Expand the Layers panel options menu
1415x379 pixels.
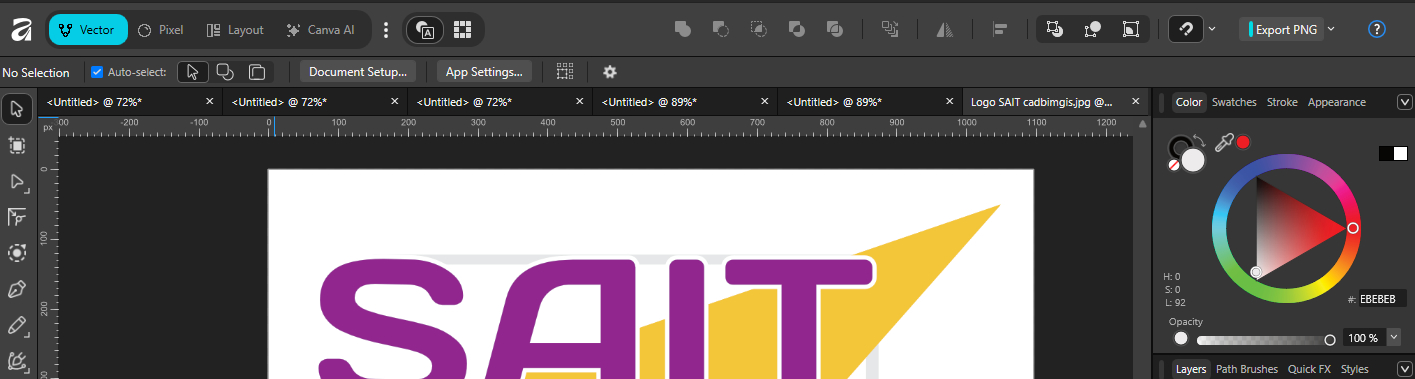click(x=1404, y=369)
